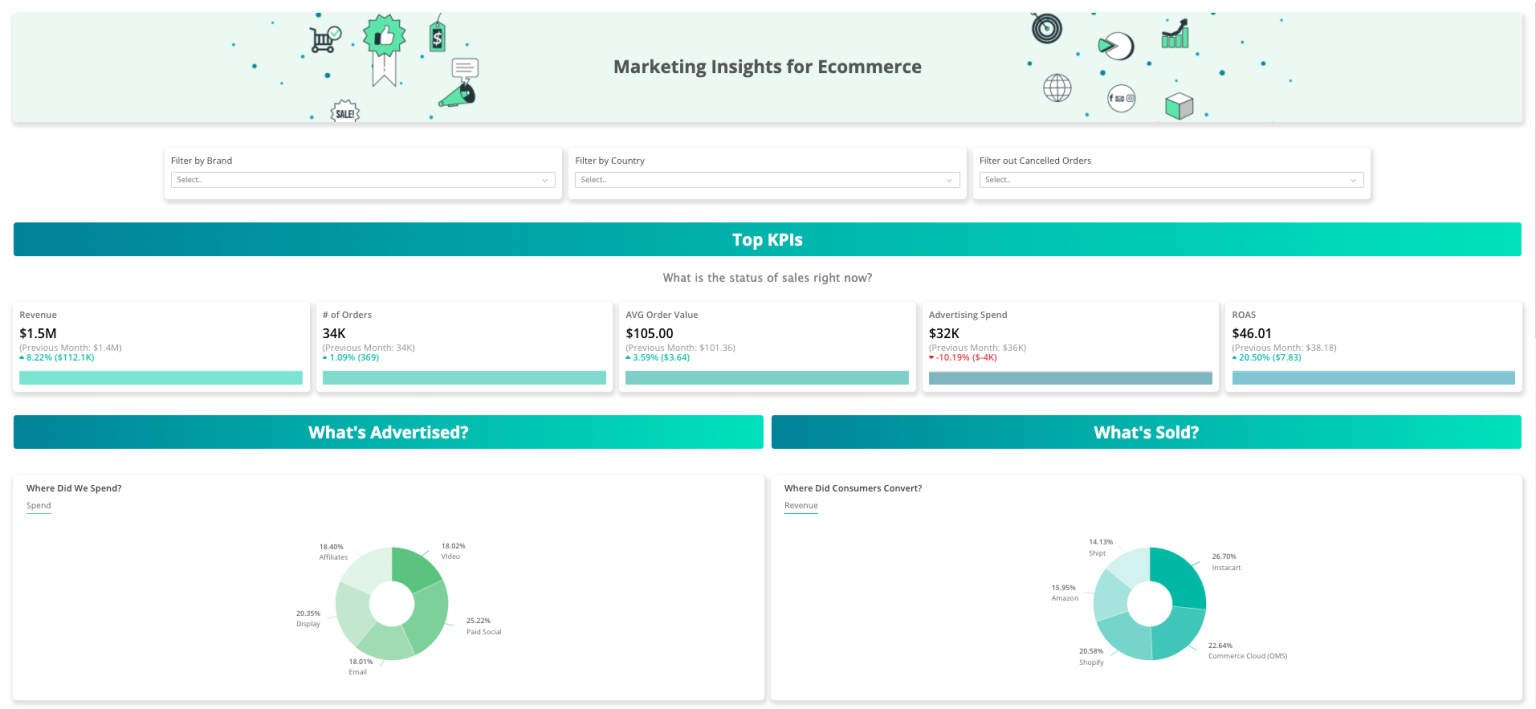Open the Filter out Cancelled Orders dropdown
Viewport: 1536px width, 709px height.
tap(1171, 179)
